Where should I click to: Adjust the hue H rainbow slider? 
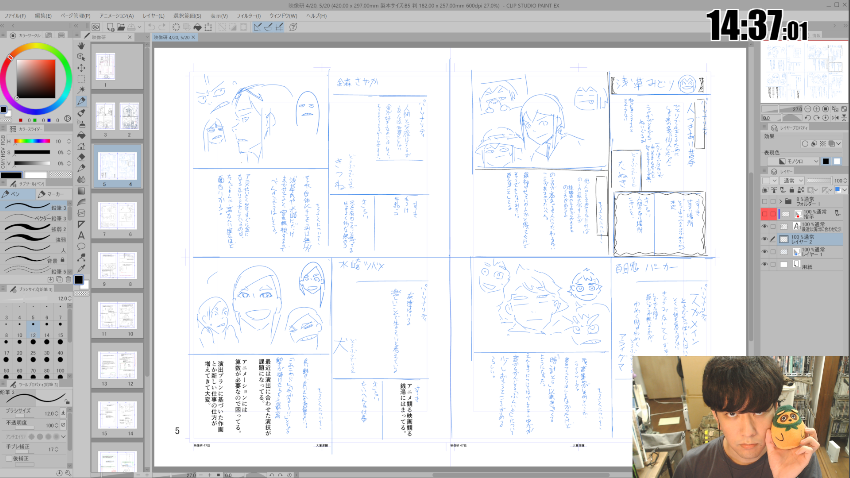[32, 141]
